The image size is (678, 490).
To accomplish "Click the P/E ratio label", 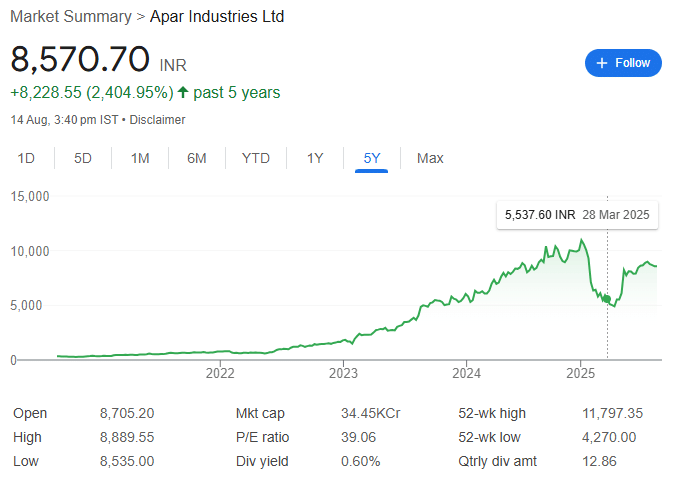I will [262, 437].
